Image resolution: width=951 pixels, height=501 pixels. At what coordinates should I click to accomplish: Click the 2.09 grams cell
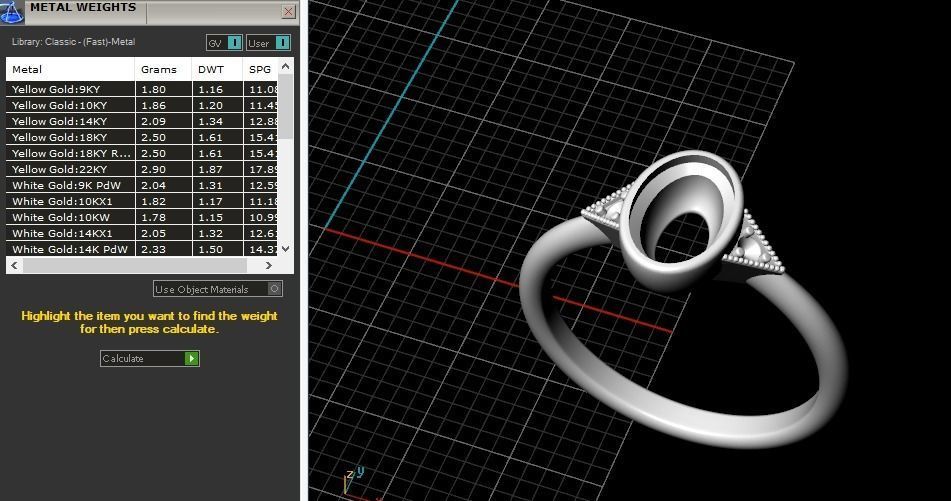click(x=163, y=121)
